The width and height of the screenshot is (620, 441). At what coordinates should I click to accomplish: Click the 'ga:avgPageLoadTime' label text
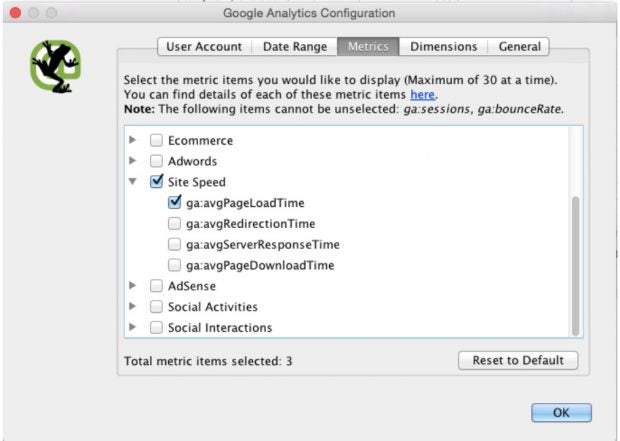pyautogui.click(x=245, y=203)
